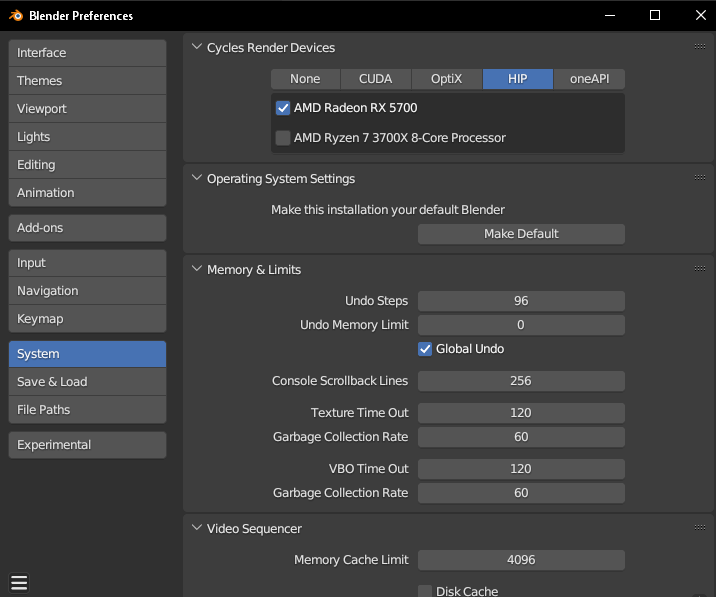Open the Input preferences section
Screen dimensions: 716x597
click(87, 263)
